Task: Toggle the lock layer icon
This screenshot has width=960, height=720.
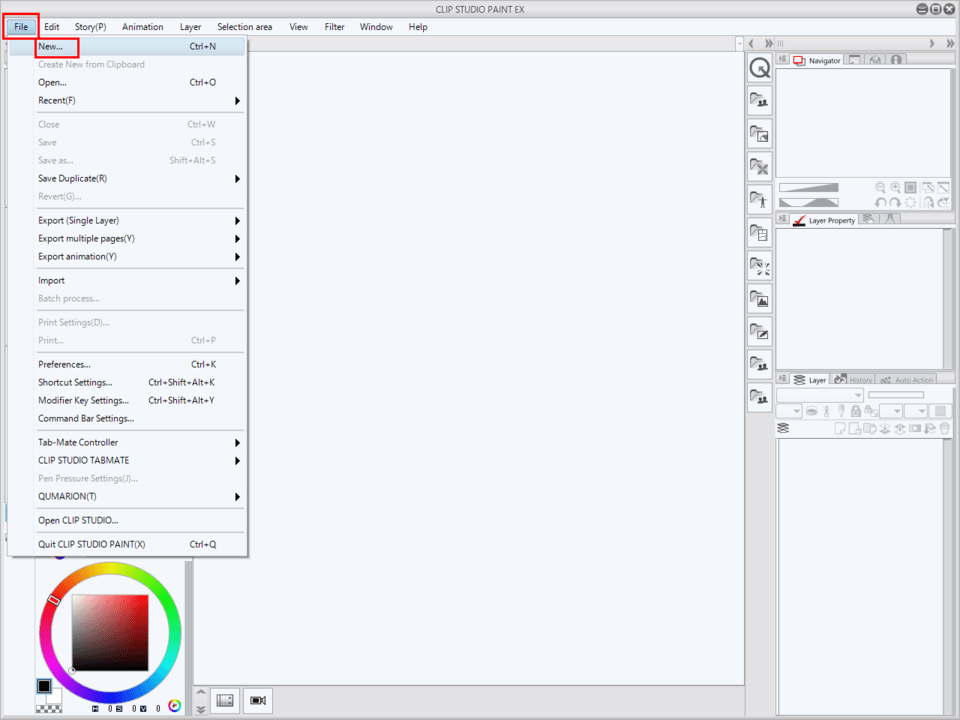Action: 856,411
